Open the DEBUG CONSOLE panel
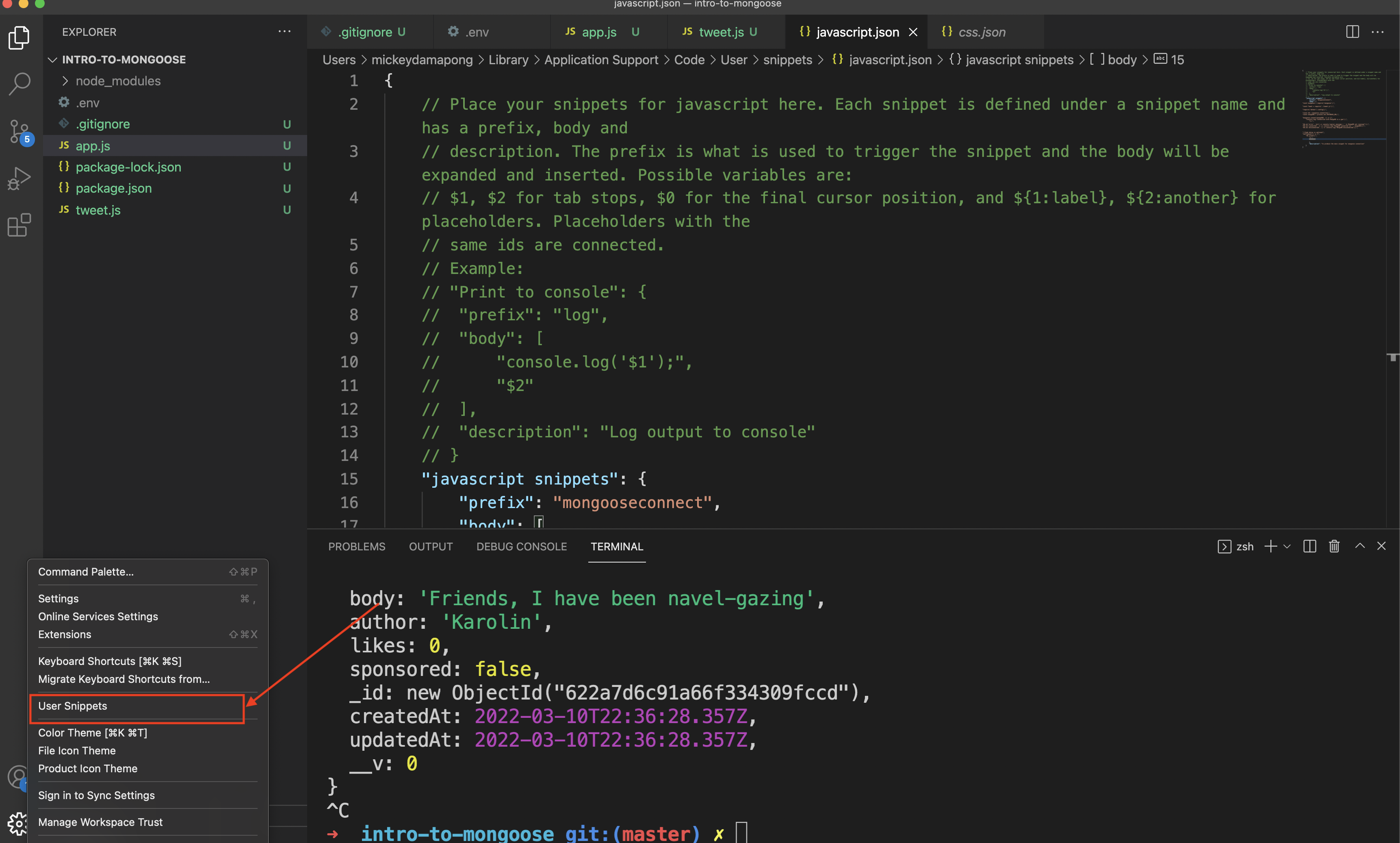This screenshot has width=1400, height=843. tap(521, 546)
